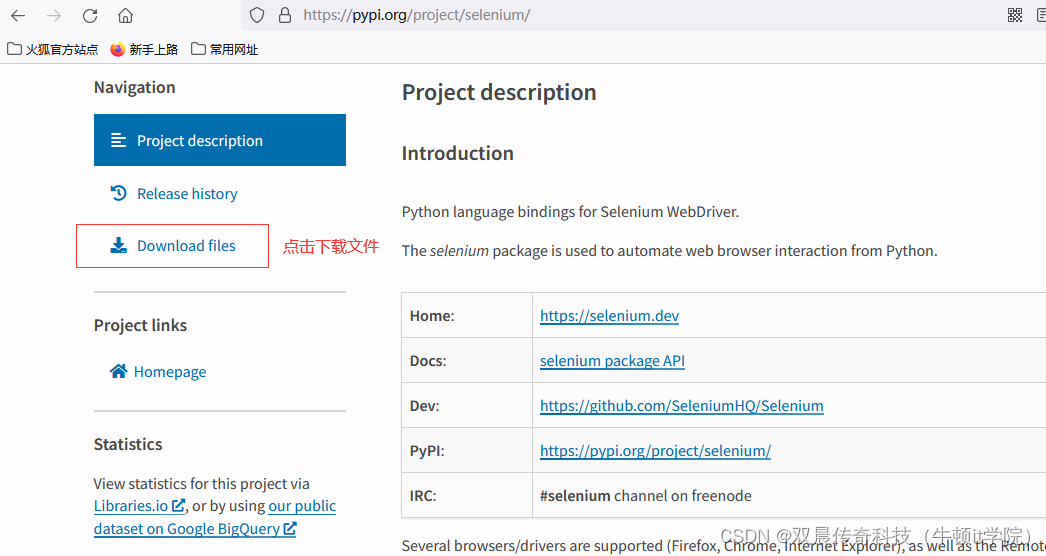Viewport: 1046px width, 556px height.
Task: Click the Download files arrow icon
Action: pyautogui.click(x=118, y=246)
